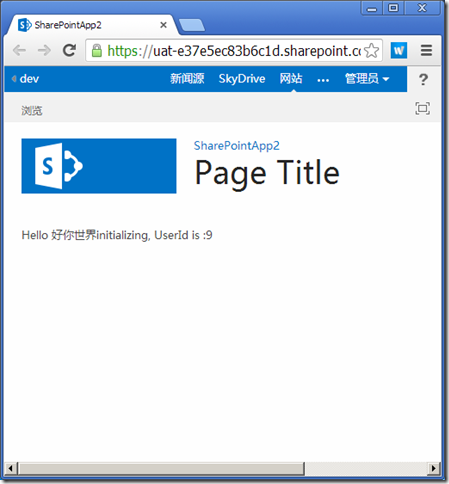449x484 pixels.
Task: Expand the 管理员 user dropdown
Action: [x=367, y=79]
